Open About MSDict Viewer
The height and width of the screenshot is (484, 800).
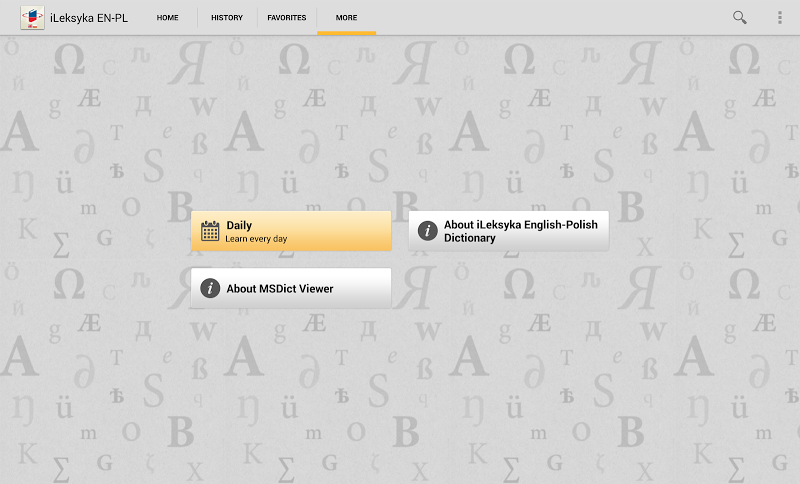coord(291,288)
